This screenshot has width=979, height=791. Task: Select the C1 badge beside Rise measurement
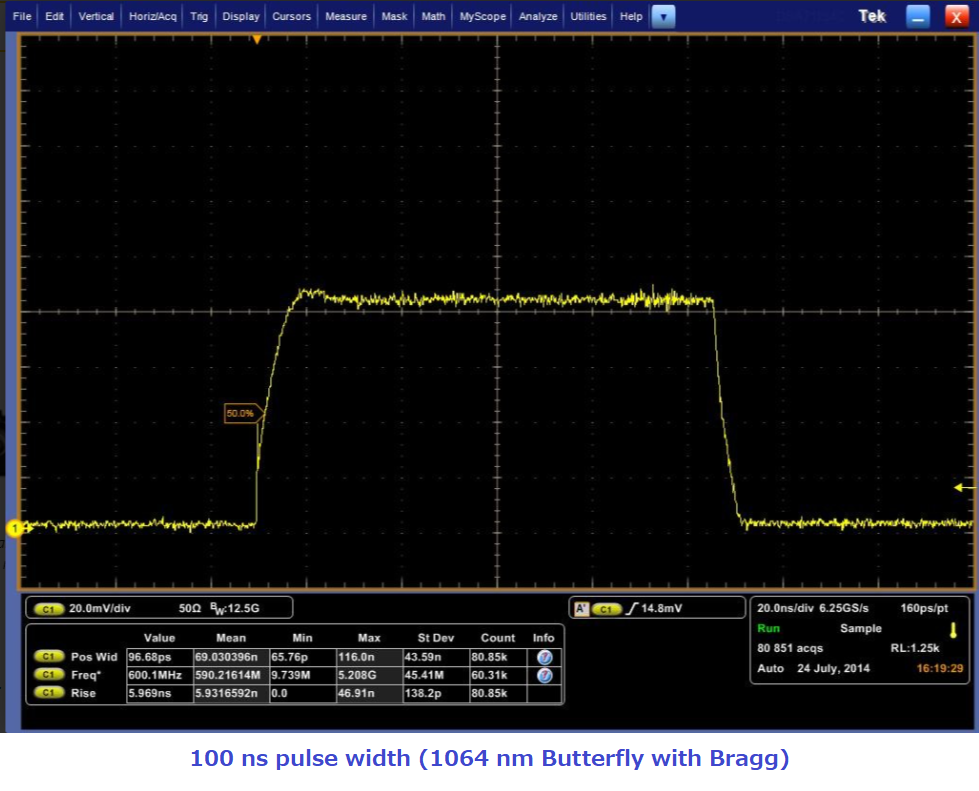click(48, 693)
